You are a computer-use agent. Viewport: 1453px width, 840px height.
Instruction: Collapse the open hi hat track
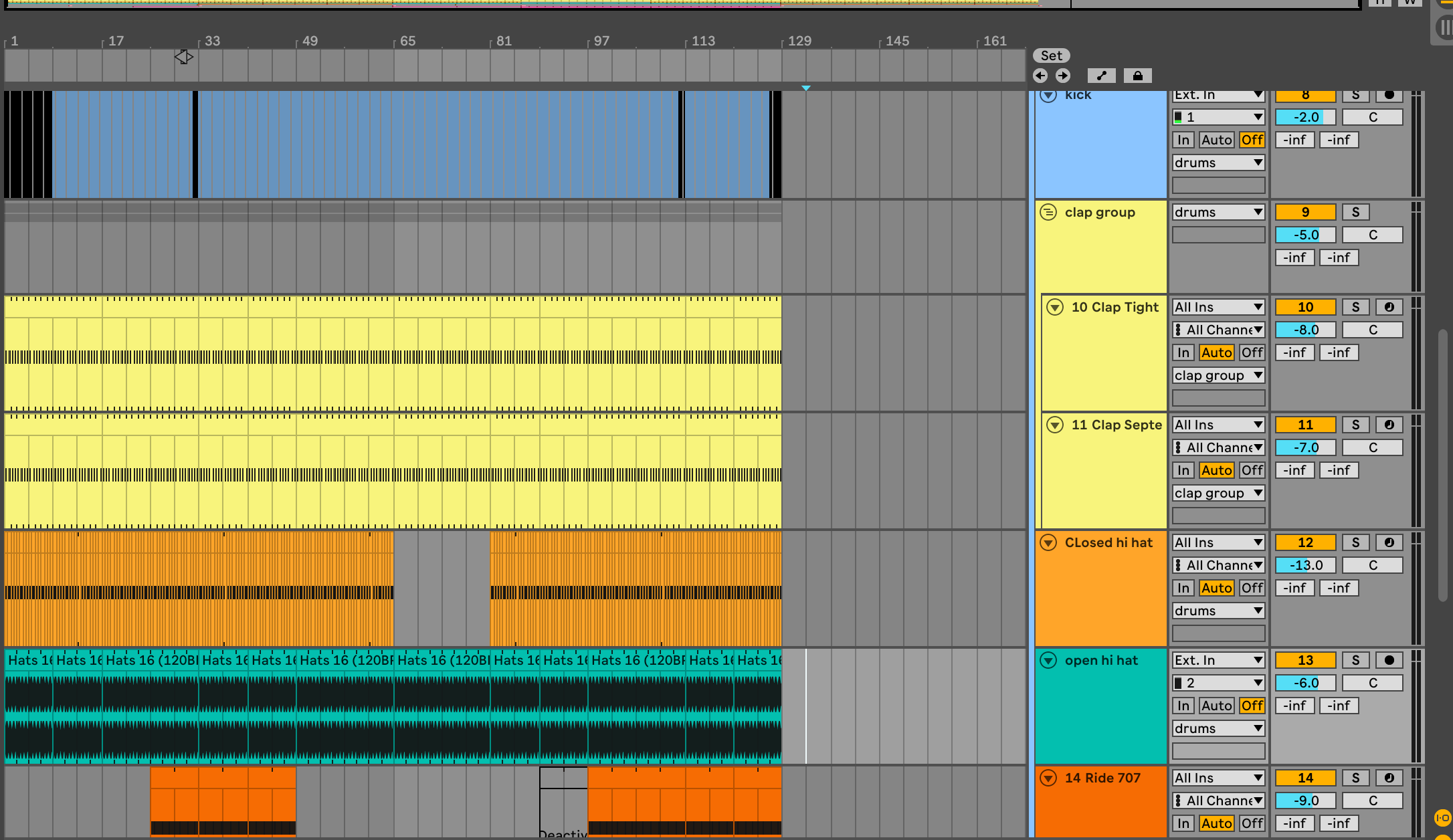pos(1048,660)
